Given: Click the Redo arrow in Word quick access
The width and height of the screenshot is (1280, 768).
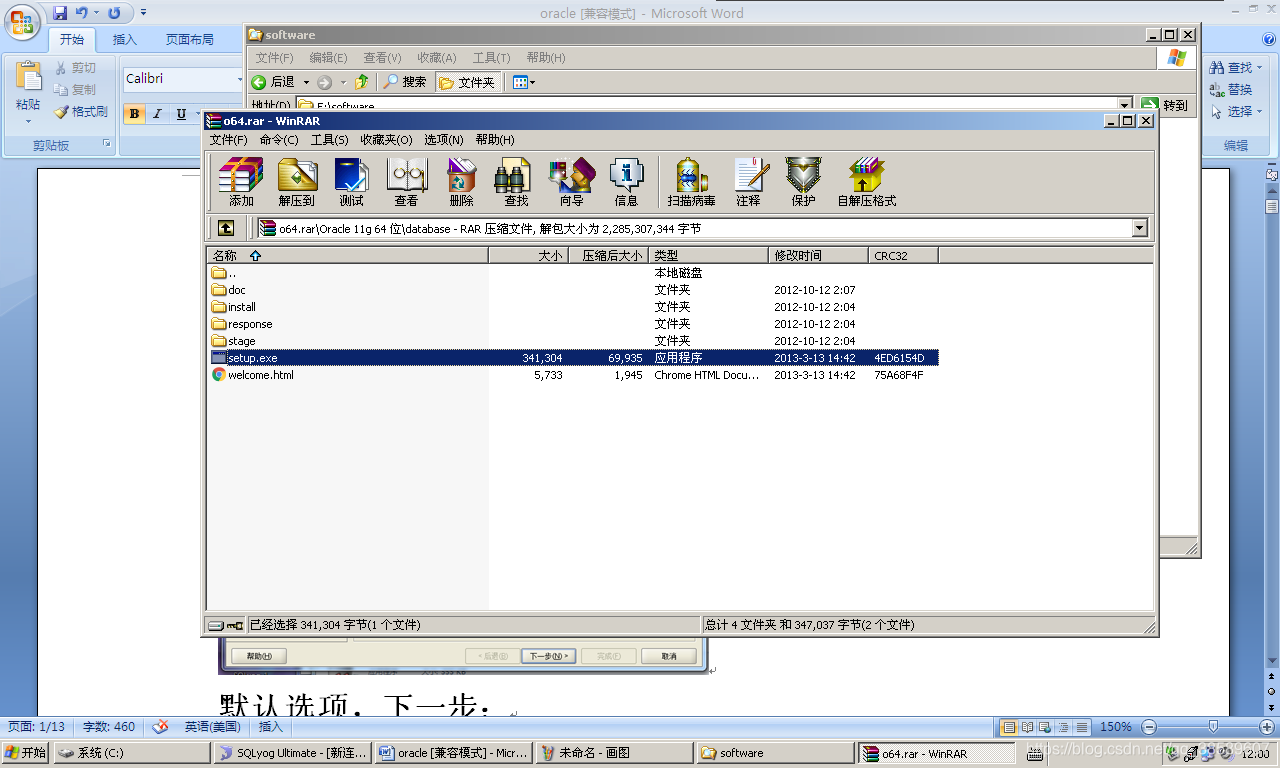Looking at the screenshot, I should [114, 13].
